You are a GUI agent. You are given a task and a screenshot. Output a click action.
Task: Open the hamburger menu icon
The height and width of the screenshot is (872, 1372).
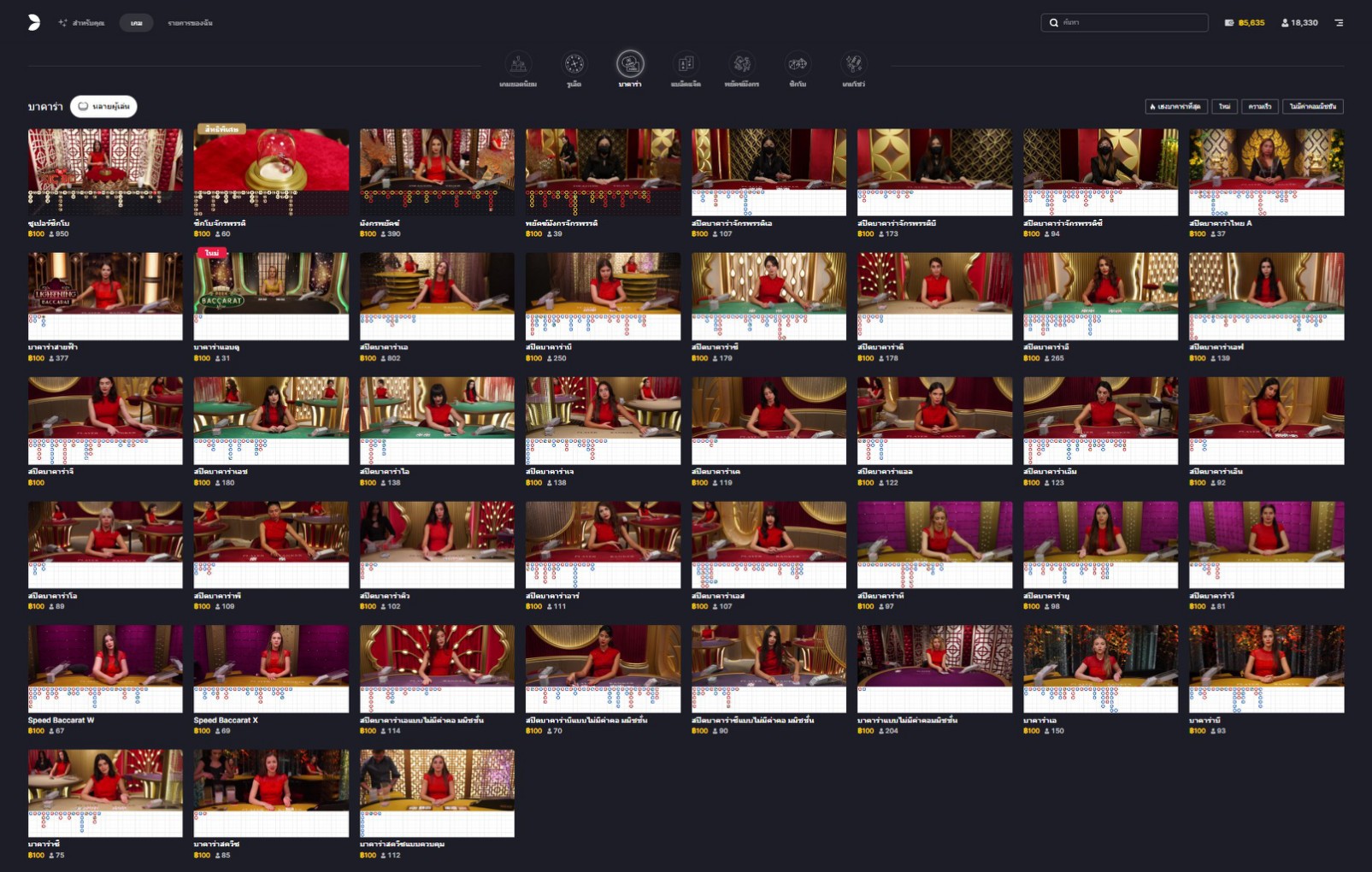pos(1339,23)
